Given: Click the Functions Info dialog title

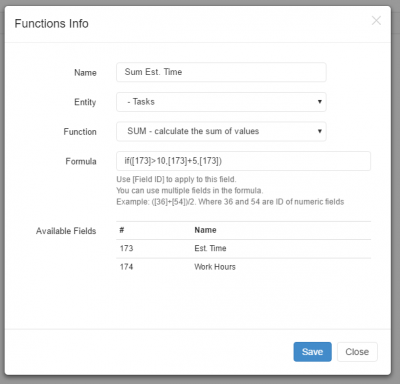Looking at the screenshot, I should tap(52, 24).
